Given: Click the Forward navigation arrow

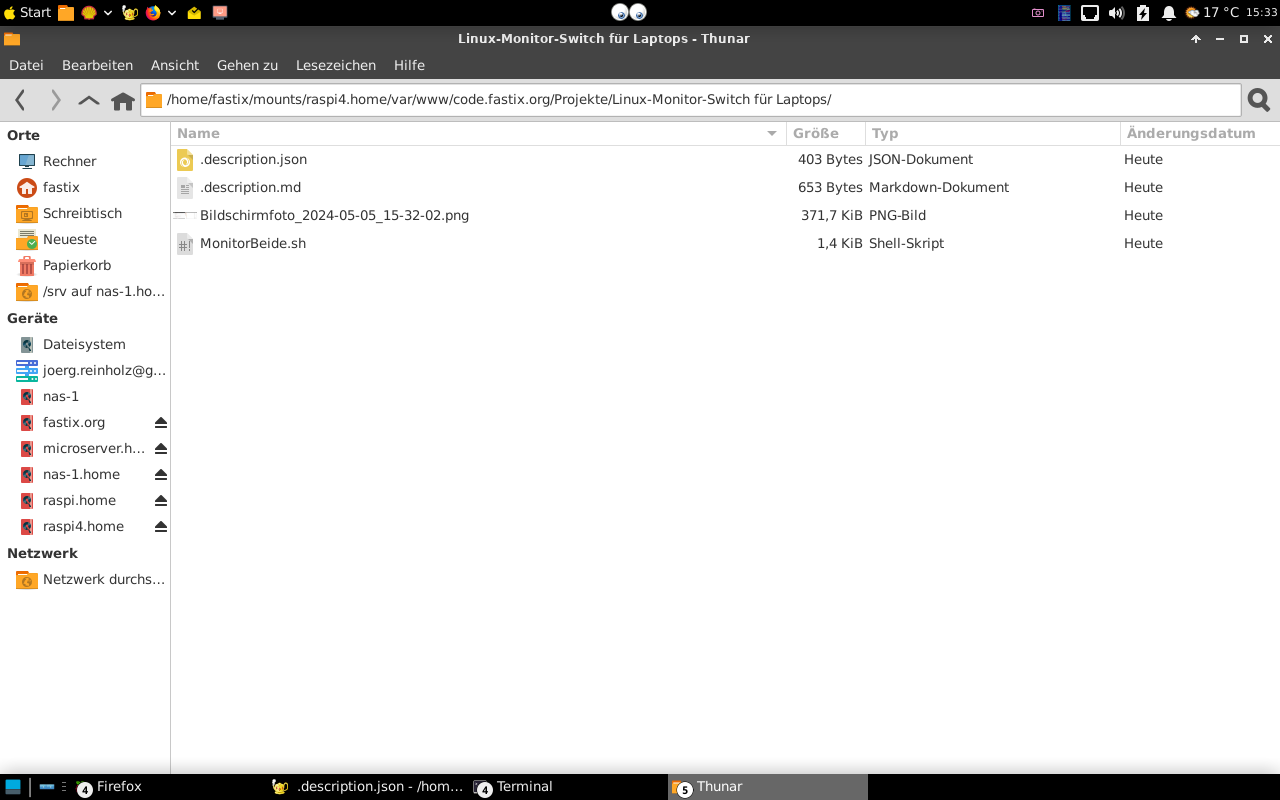Looking at the screenshot, I should [x=56, y=100].
